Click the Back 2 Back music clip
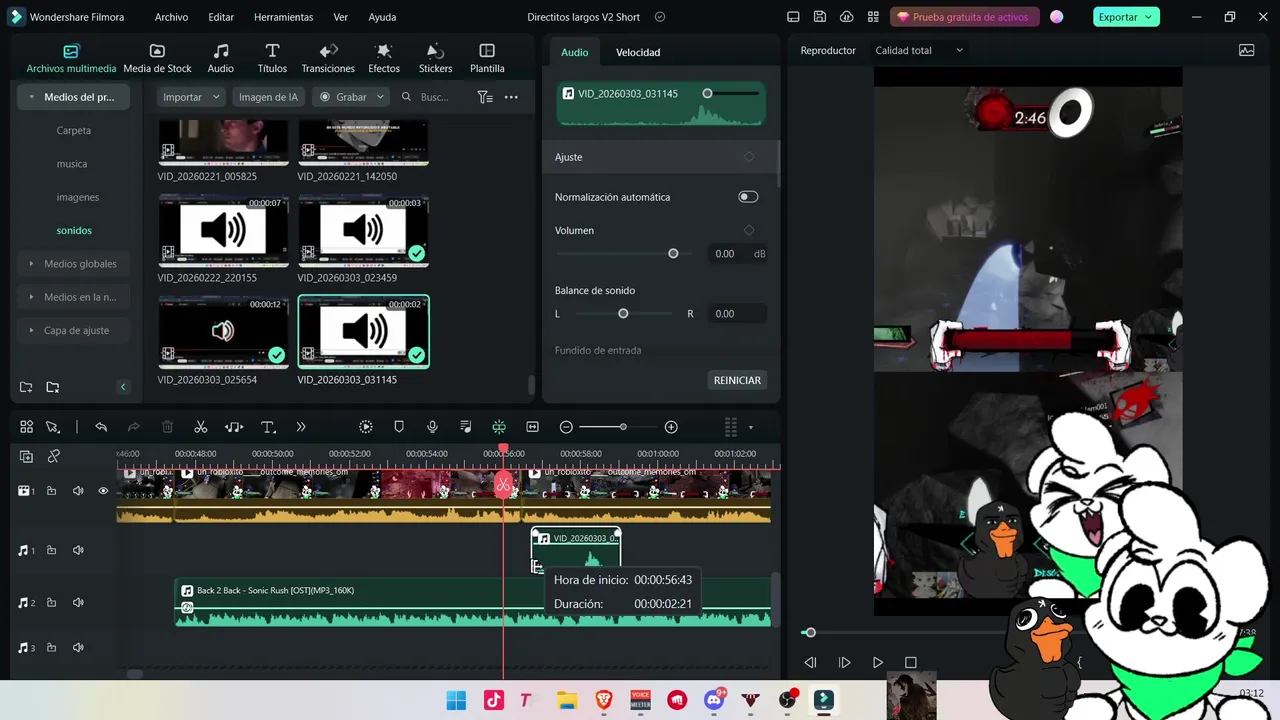 [472, 603]
